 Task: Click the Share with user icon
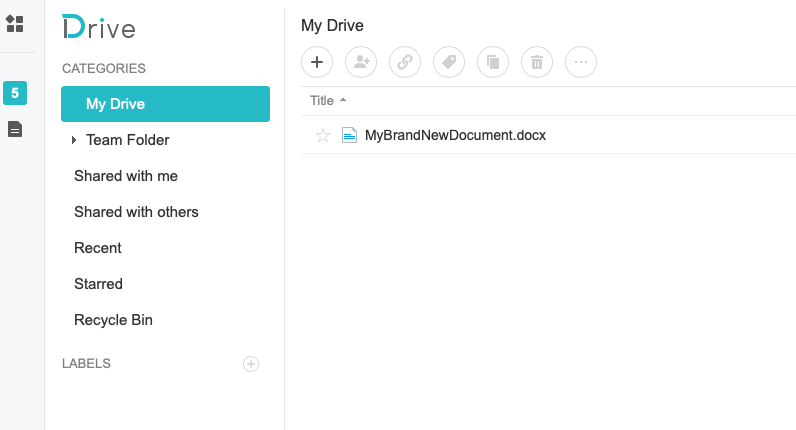point(361,62)
